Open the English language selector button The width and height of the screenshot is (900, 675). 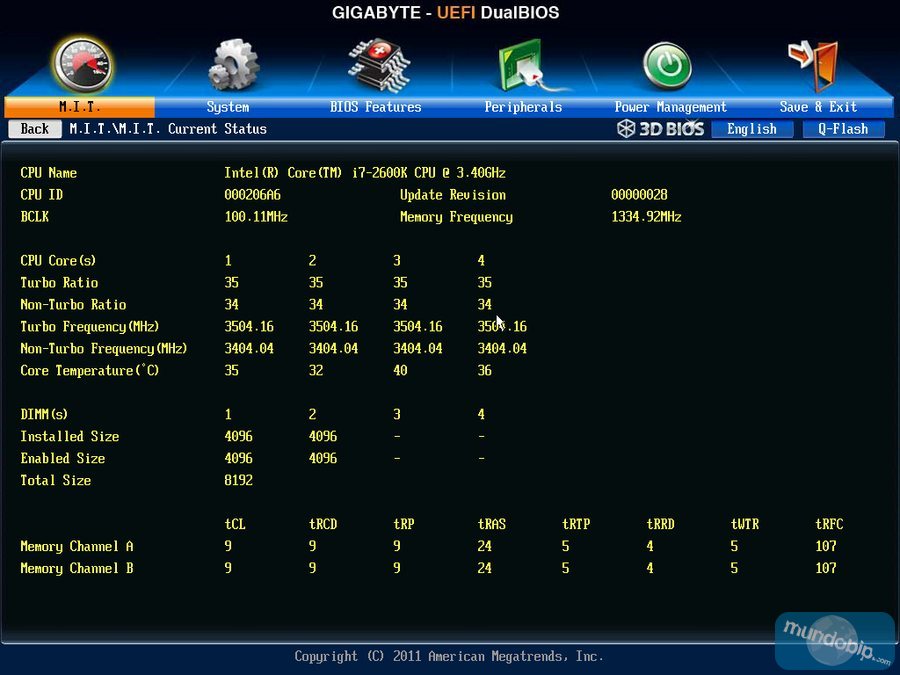(752, 129)
